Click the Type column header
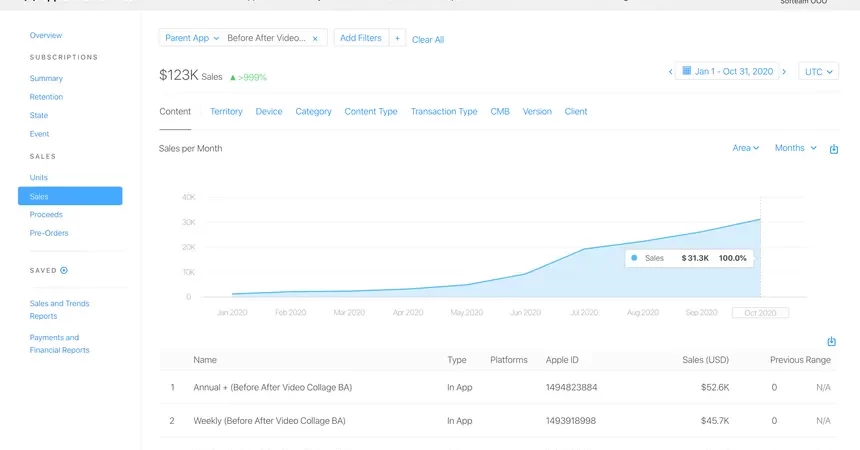The height and width of the screenshot is (450, 860). pos(456,360)
